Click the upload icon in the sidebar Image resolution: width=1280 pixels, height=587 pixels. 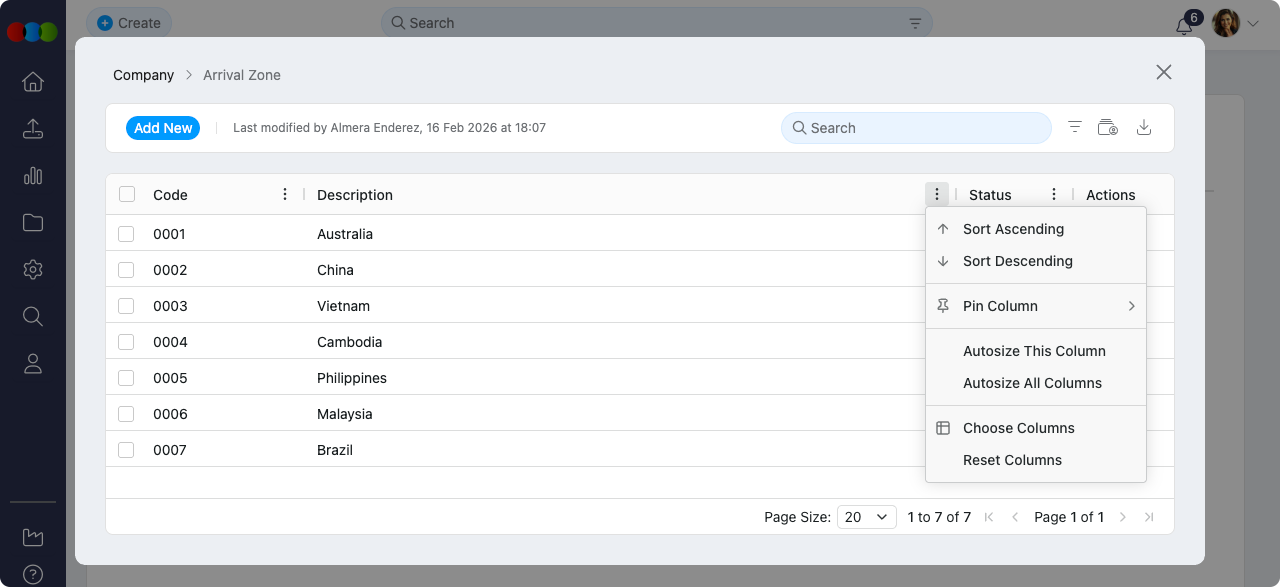pos(33,129)
